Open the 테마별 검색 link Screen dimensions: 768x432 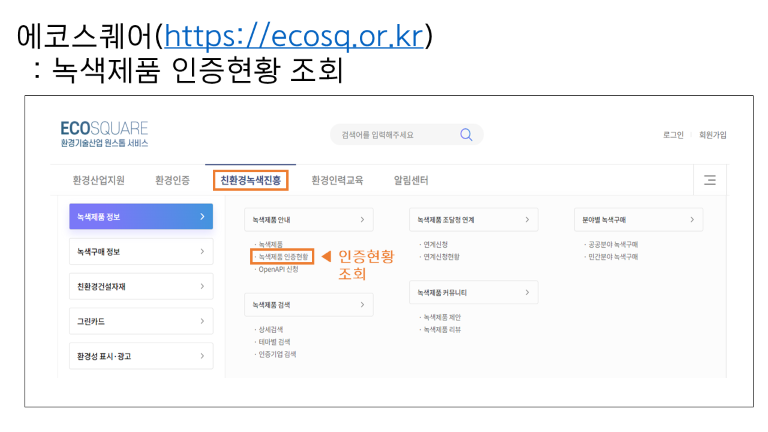coord(274,342)
